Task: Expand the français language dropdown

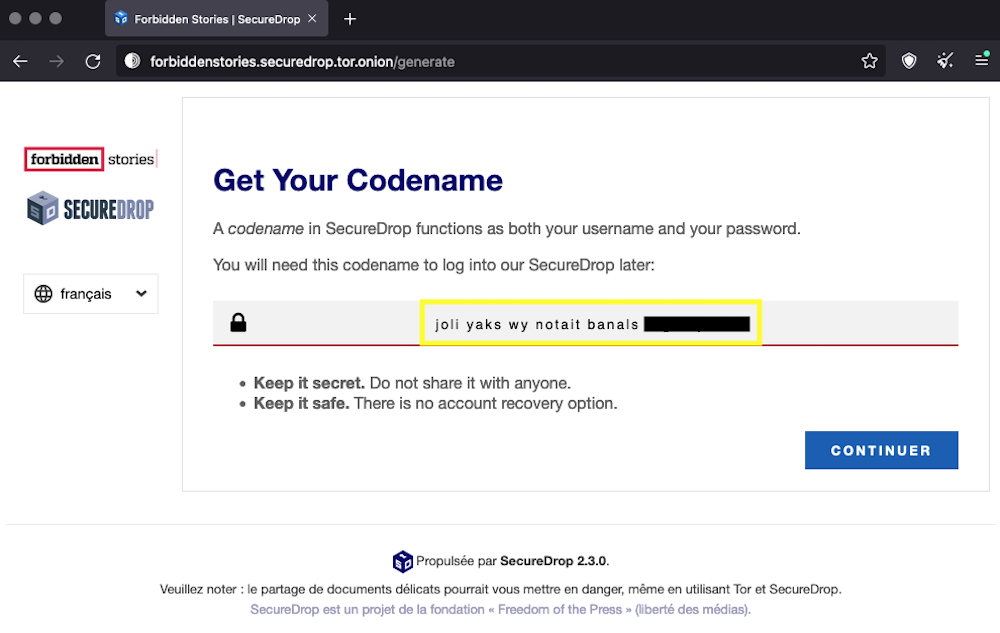Action: 91,294
